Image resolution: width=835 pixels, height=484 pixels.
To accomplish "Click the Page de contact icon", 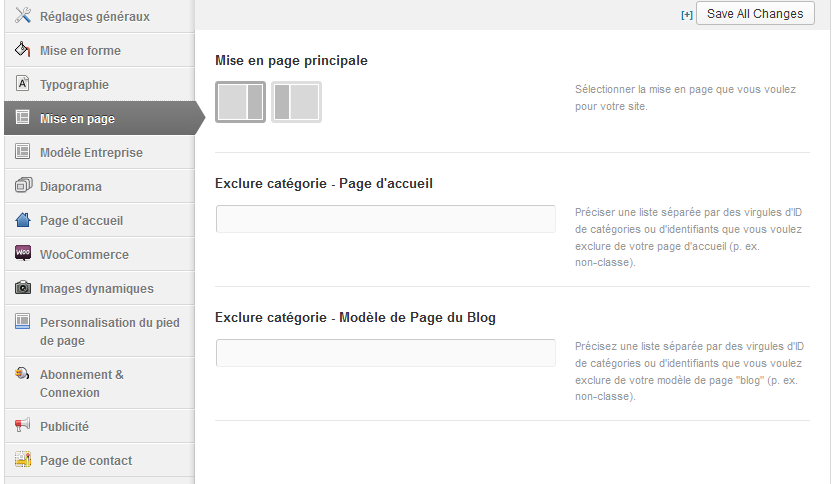I will pos(23,460).
